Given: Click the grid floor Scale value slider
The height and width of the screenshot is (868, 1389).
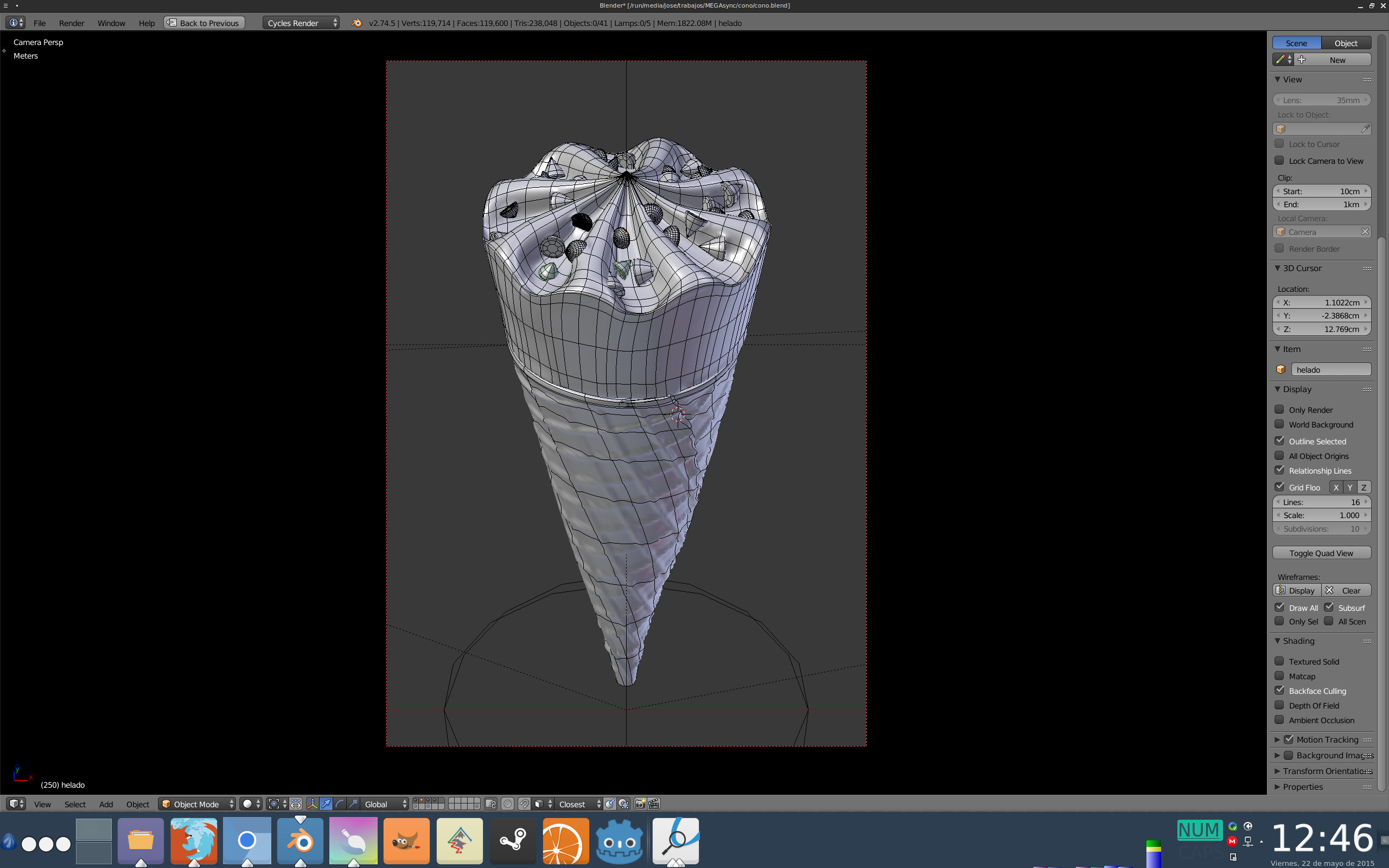Looking at the screenshot, I should (x=1321, y=515).
